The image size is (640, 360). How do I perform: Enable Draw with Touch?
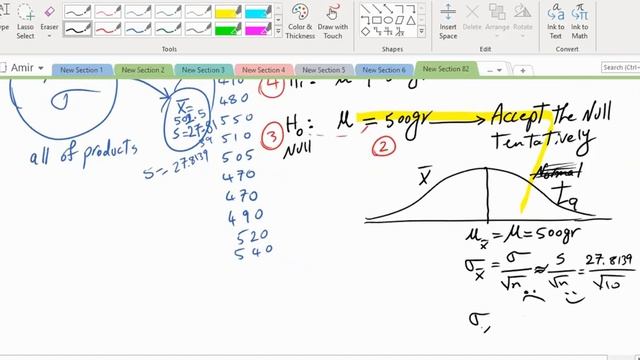pyautogui.click(x=333, y=21)
